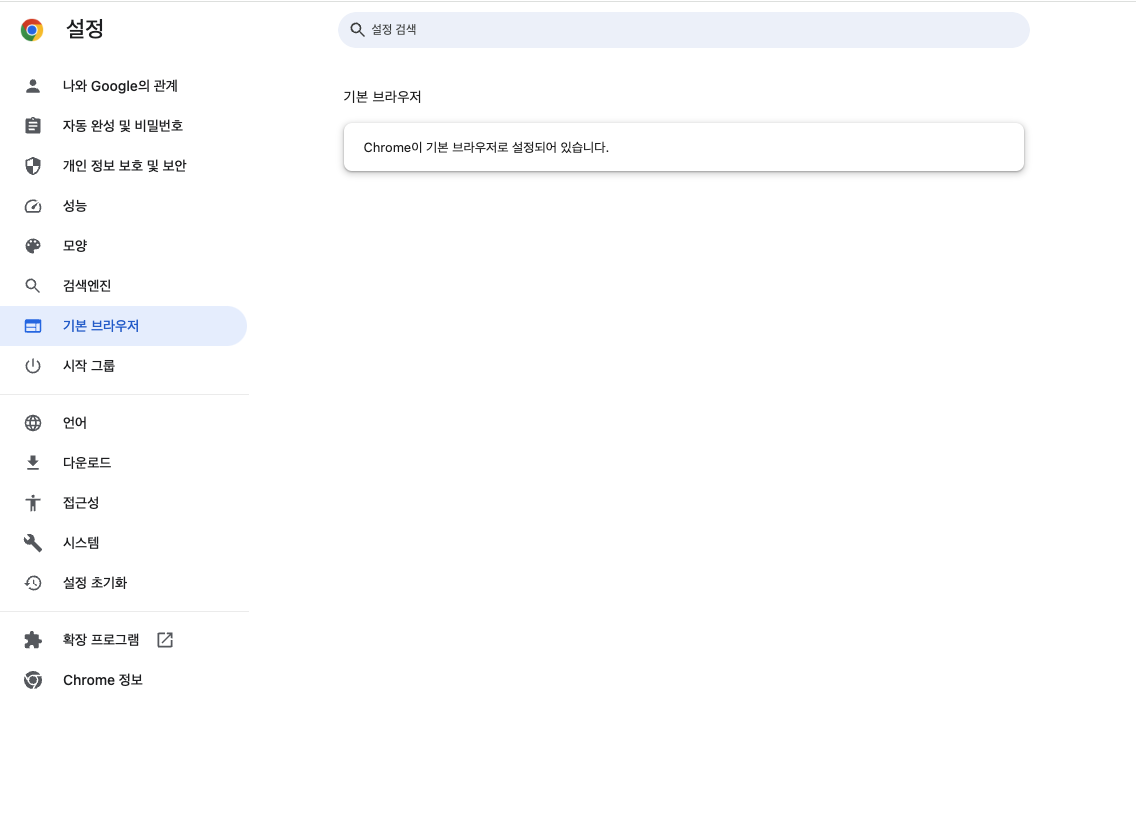Click the wrench icon for 시스템
The width and height of the screenshot is (1136, 824).
coord(33,543)
